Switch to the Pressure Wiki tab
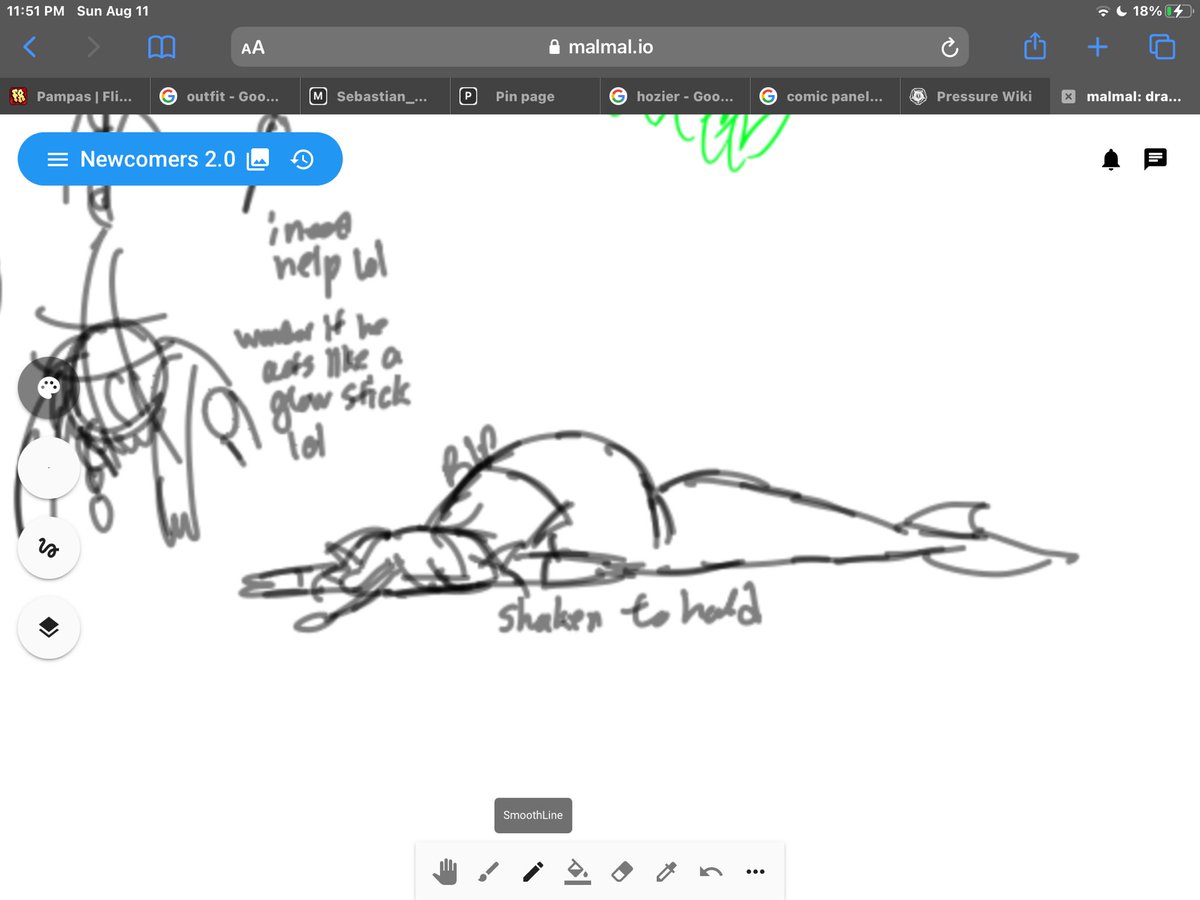 click(975, 97)
